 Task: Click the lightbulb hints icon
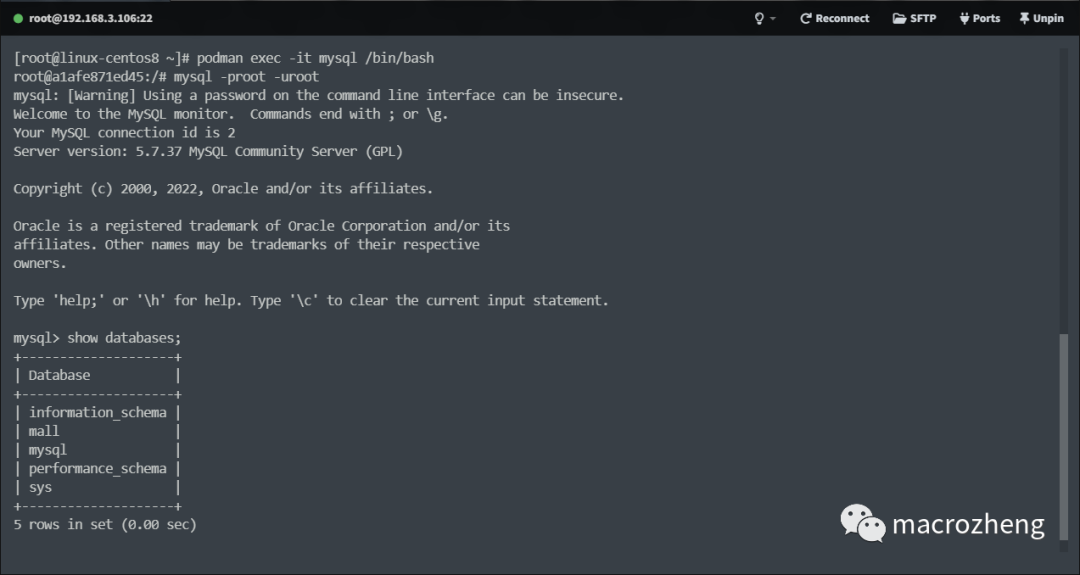[759, 18]
